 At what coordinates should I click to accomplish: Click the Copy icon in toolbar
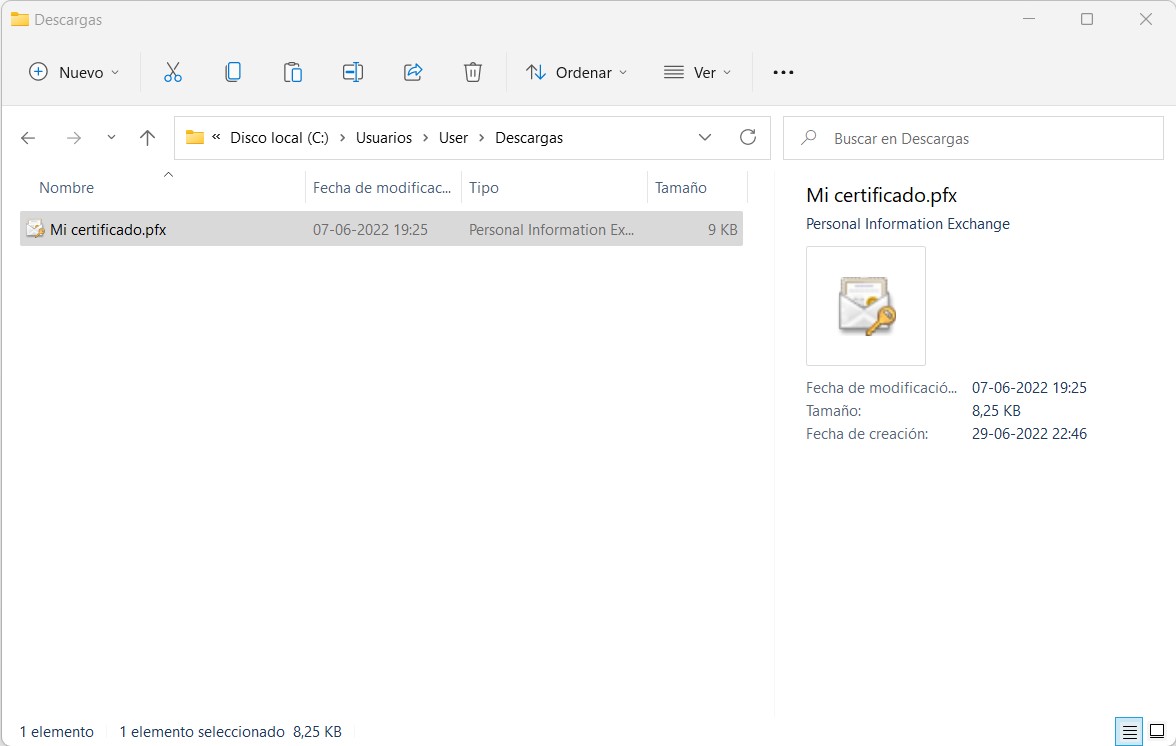tap(232, 72)
